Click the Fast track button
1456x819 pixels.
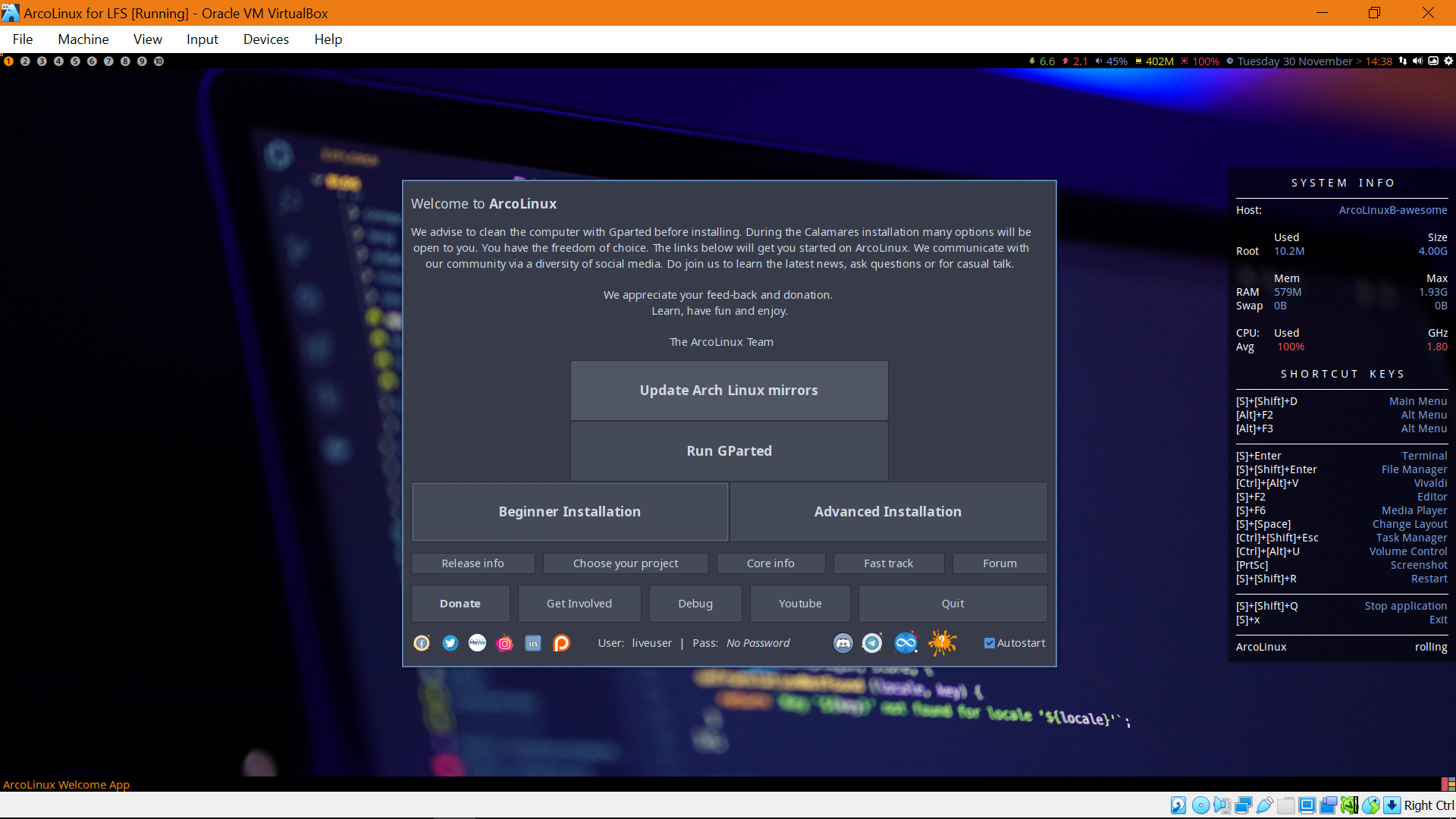pyautogui.click(x=889, y=563)
